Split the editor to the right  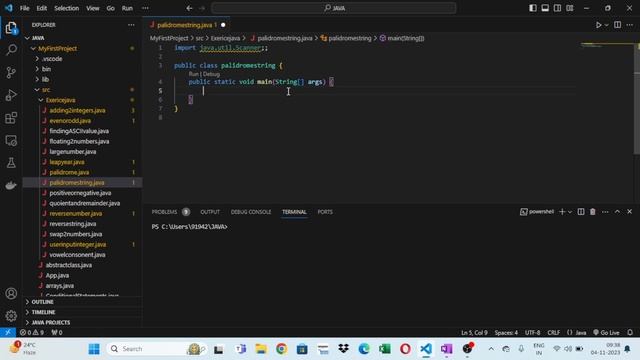click(x=618, y=25)
